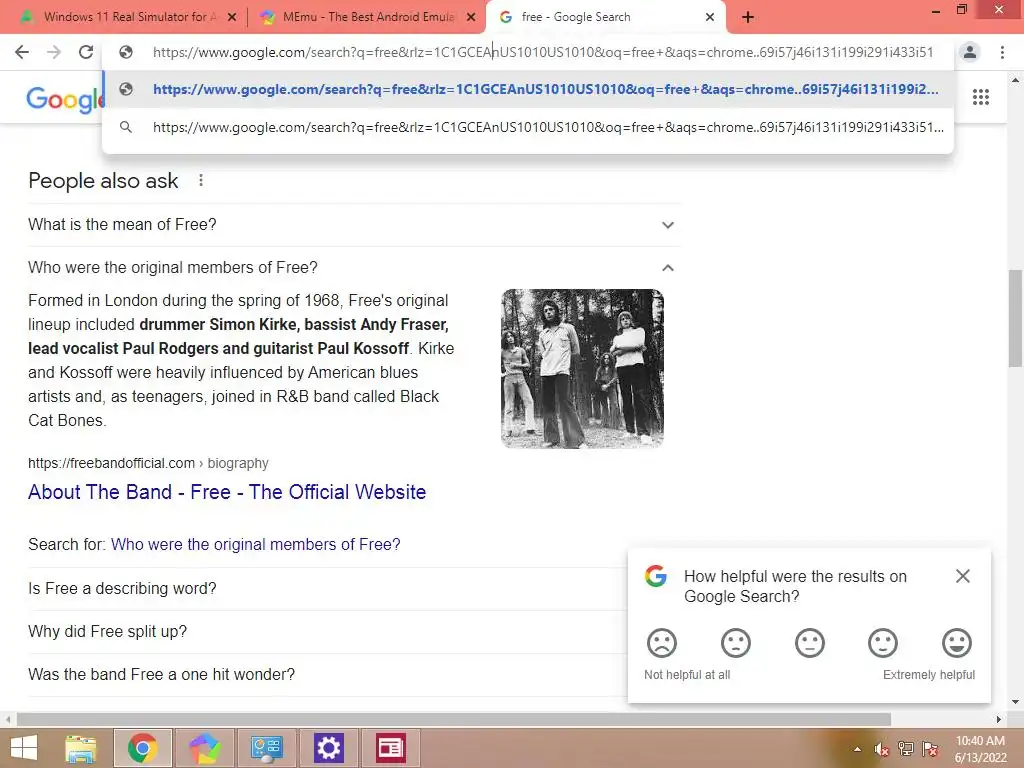
Task: Open the MEmu colorful taskbar icon
Action: pyautogui.click(x=204, y=748)
